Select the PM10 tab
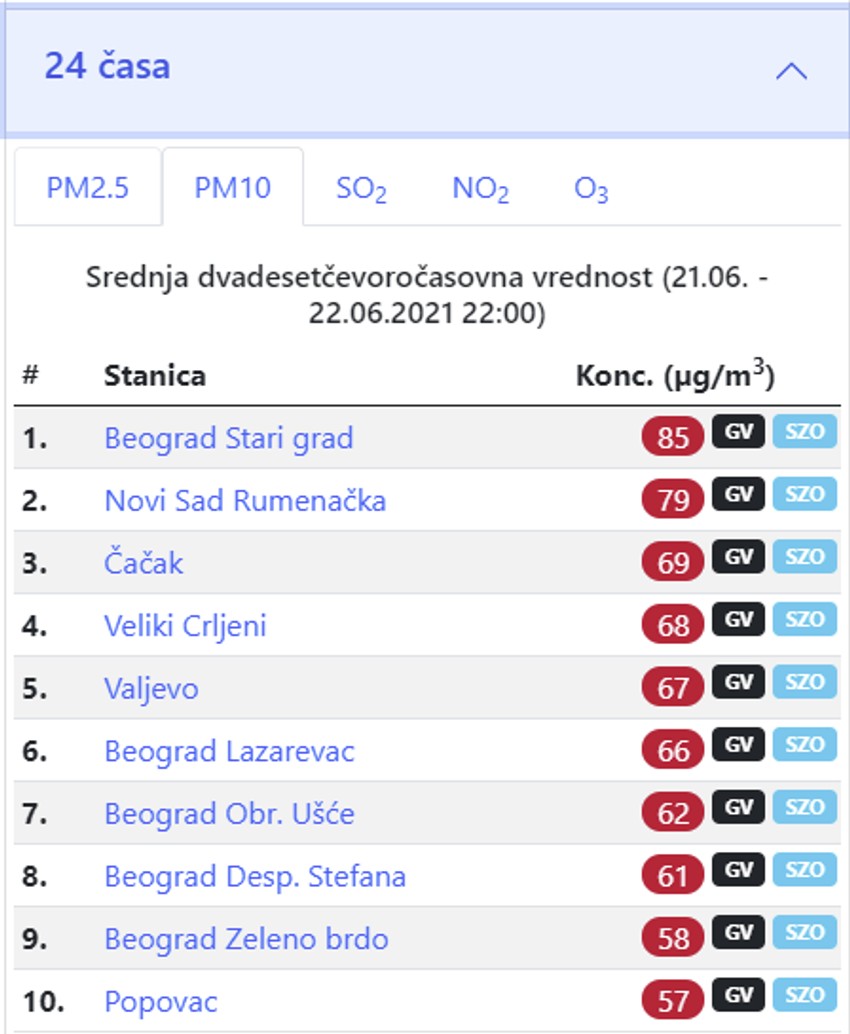 point(233,188)
